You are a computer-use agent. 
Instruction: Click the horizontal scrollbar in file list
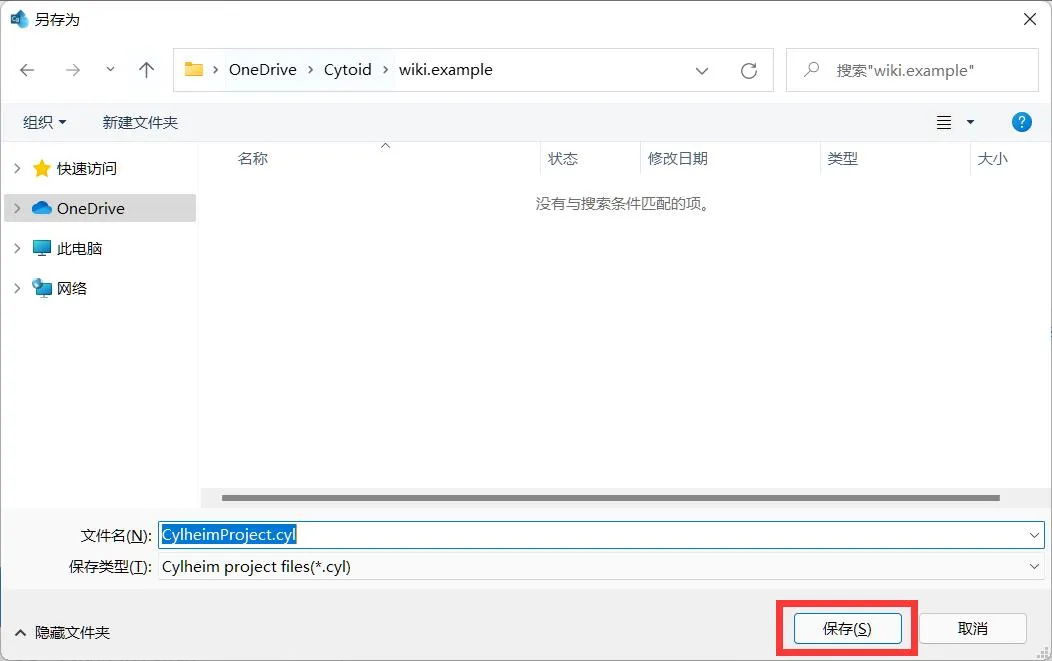click(610, 497)
